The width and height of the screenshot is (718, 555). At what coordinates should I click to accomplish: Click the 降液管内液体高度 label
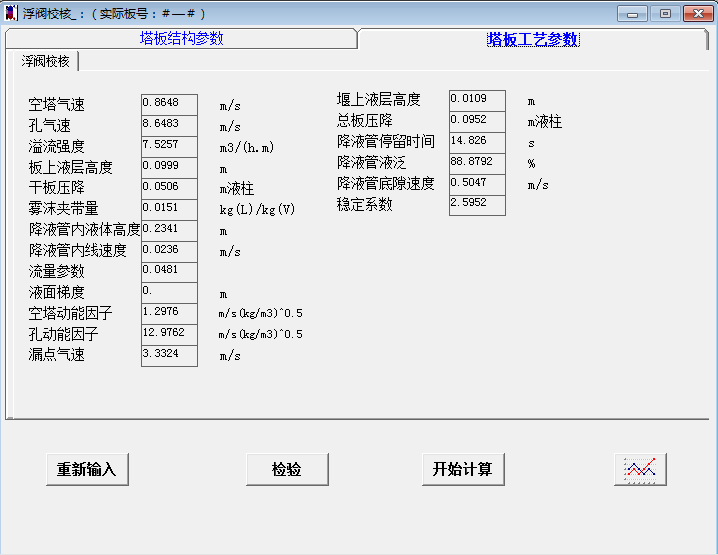coord(84,229)
